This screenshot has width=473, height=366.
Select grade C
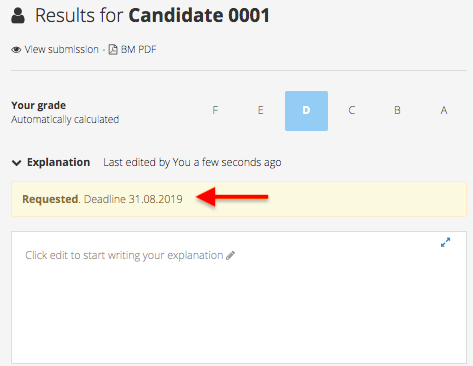tap(352, 110)
